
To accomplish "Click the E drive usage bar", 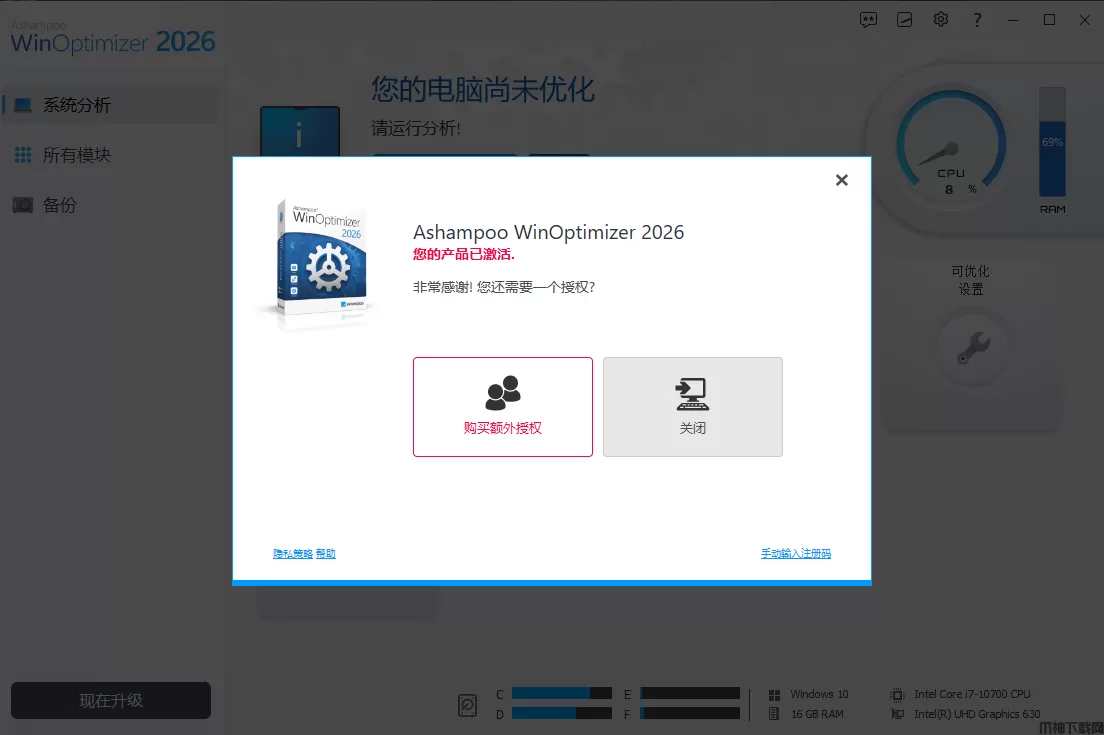I will [x=690, y=693].
